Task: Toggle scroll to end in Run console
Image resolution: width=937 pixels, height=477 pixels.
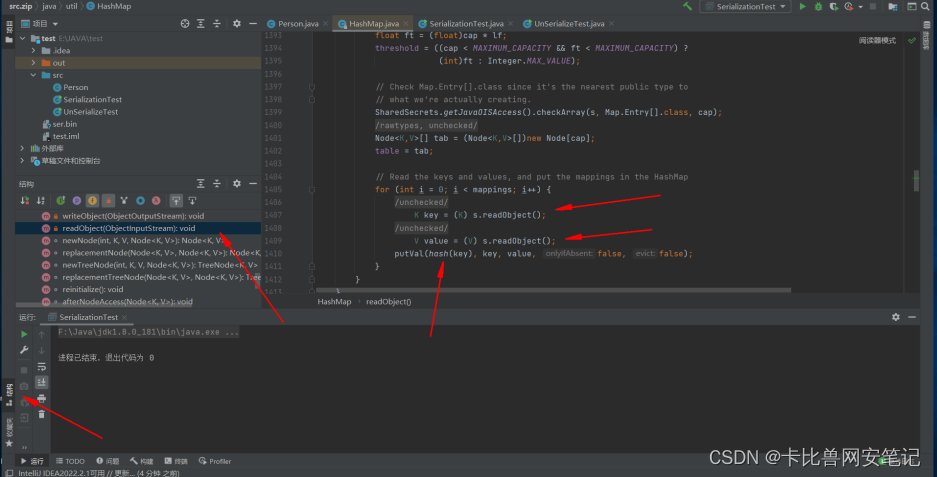Action: click(x=41, y=382)
